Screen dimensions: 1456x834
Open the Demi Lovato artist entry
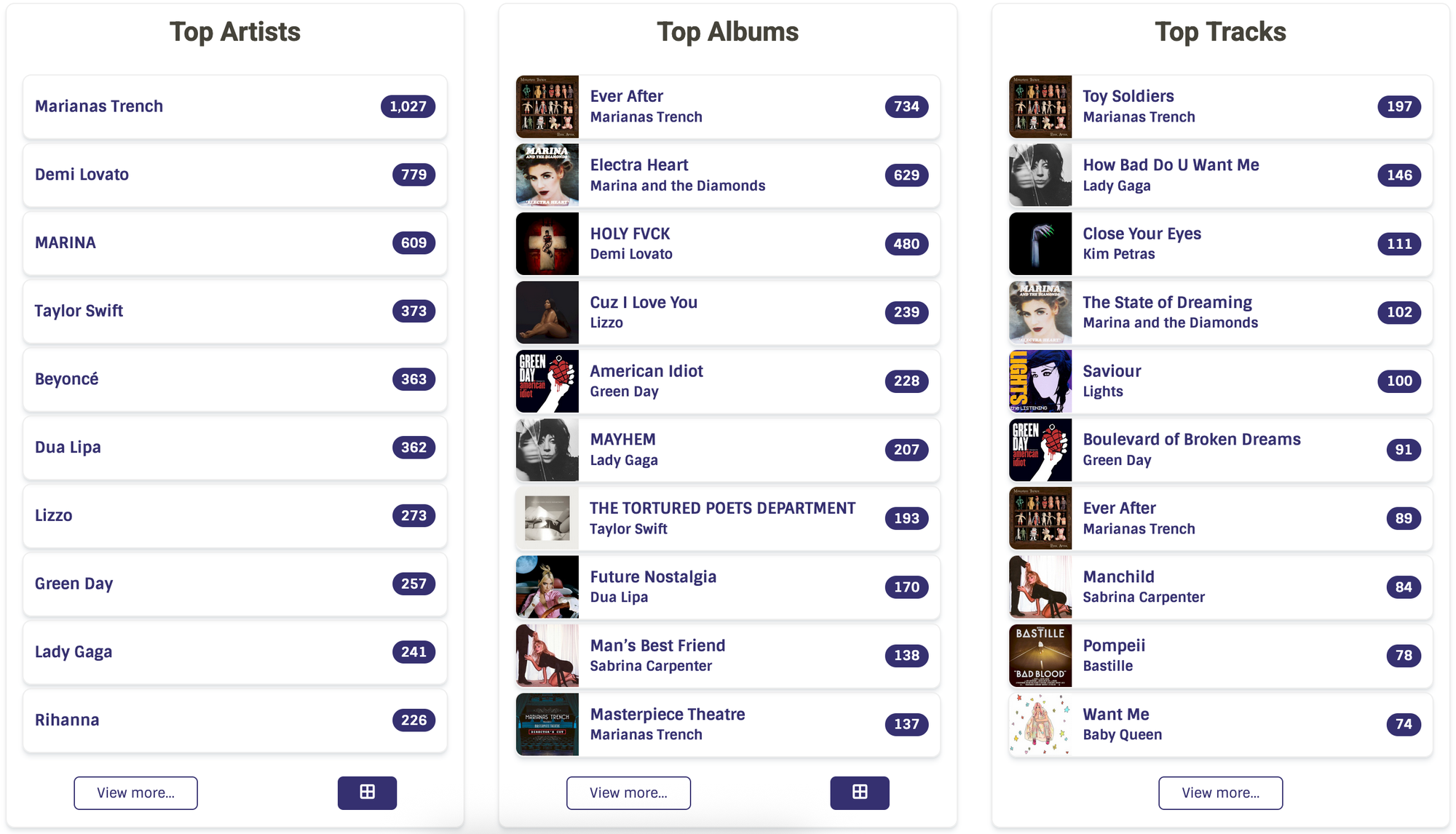click(x=82, y=175)
